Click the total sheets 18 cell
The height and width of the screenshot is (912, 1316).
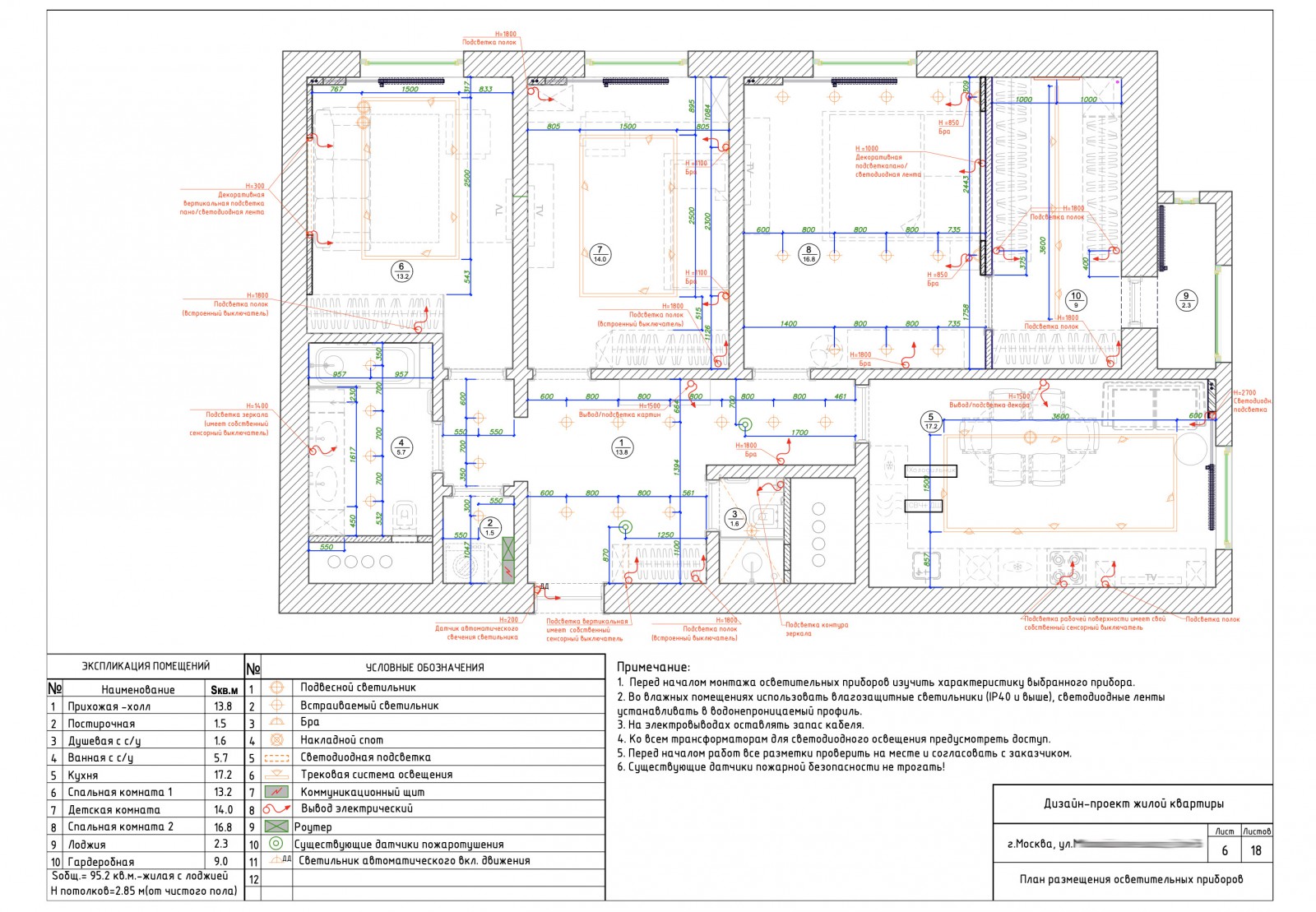1256,851
